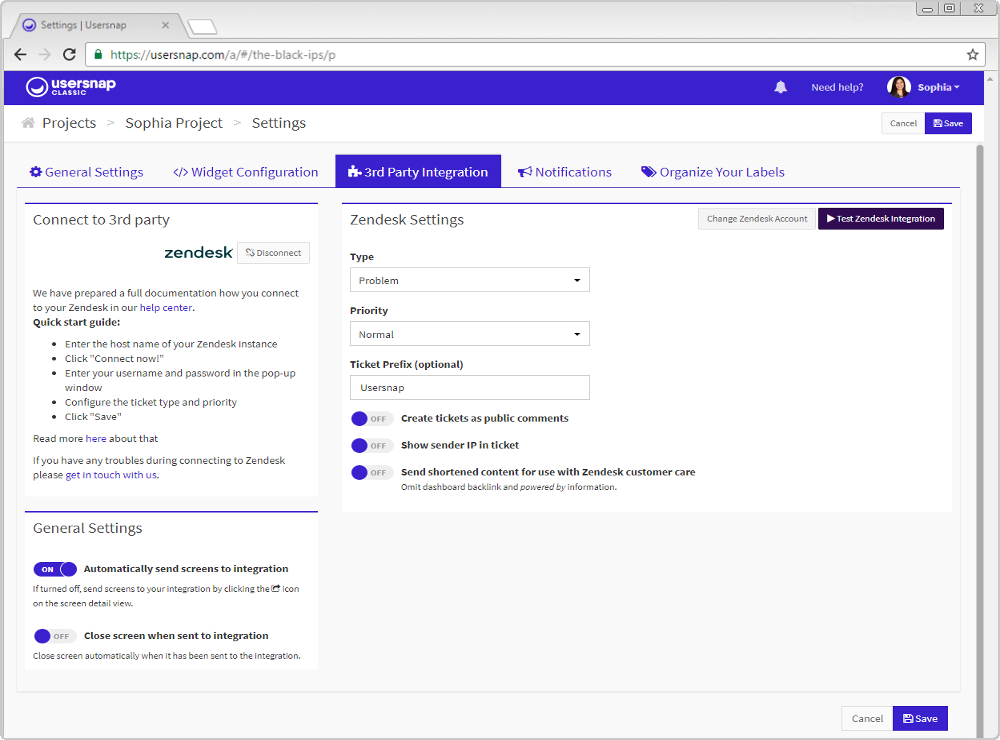Click the Zendesk Settings heading
The width and height of the screenshot is (1000, 740).
407,219
